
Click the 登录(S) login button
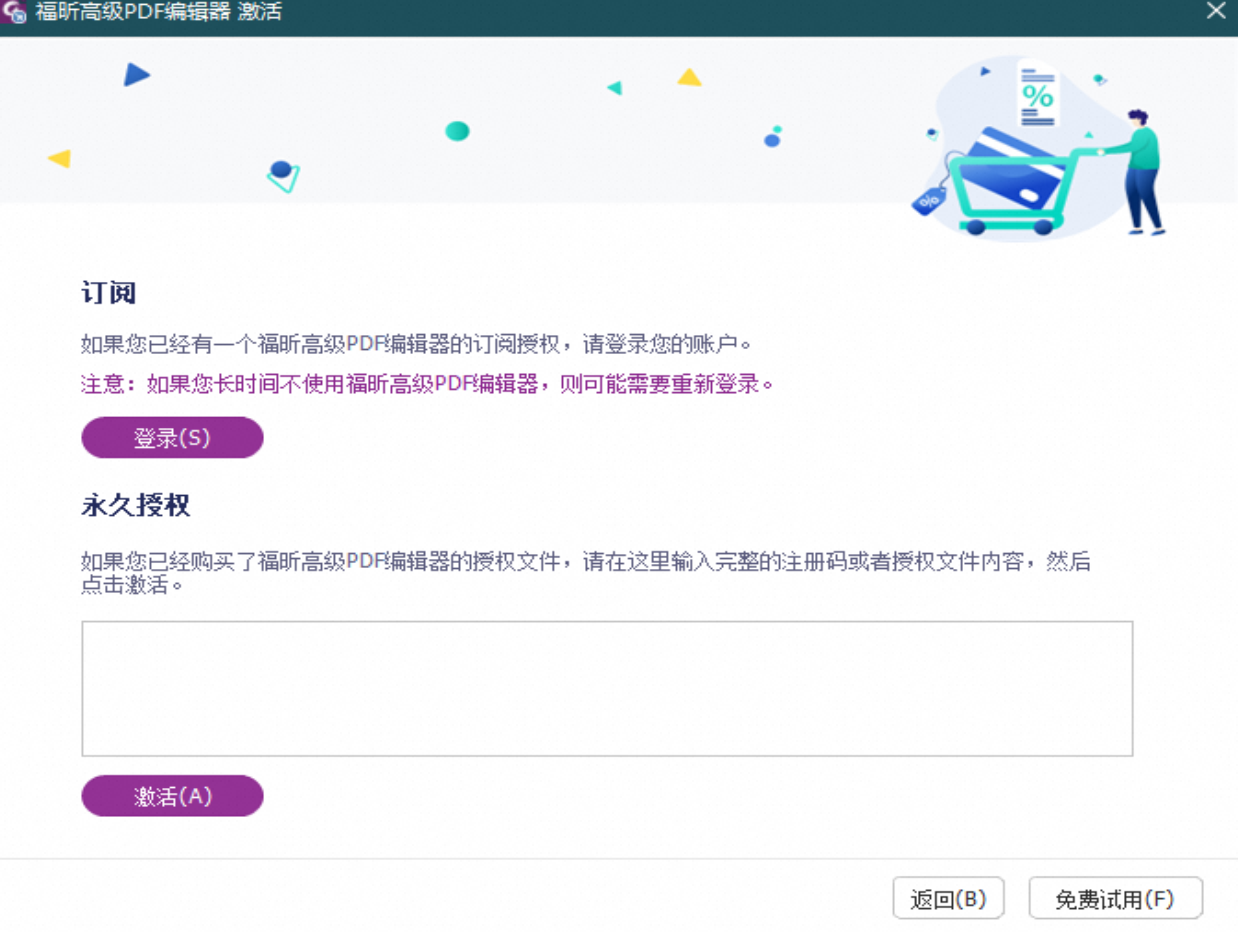click(172, 438)
